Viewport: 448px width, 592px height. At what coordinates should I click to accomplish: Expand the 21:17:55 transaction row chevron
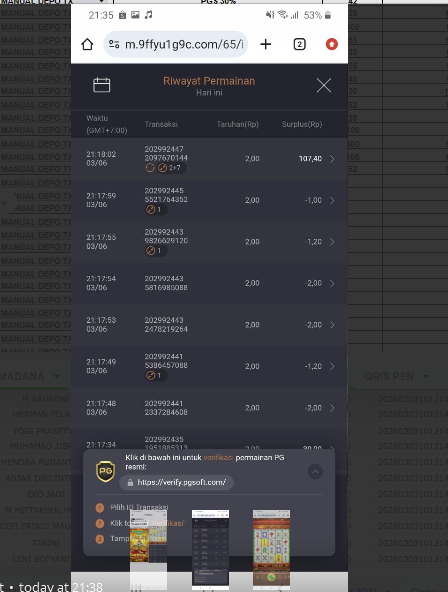click(x=332, y=242)
